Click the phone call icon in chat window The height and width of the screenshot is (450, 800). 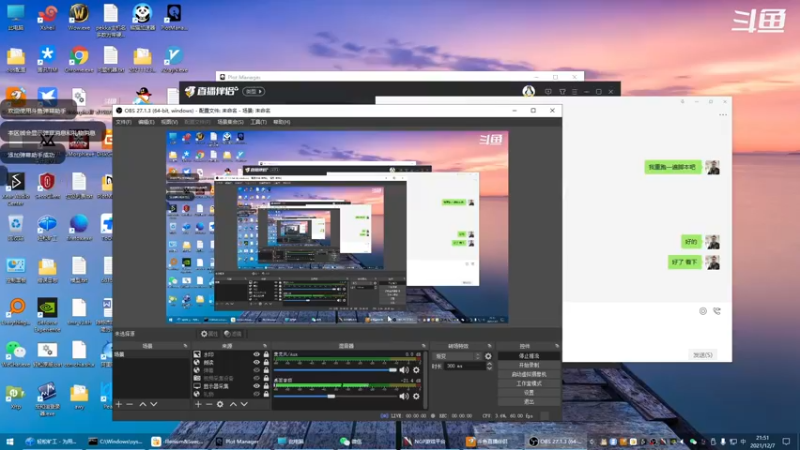[x=717, y=311]
